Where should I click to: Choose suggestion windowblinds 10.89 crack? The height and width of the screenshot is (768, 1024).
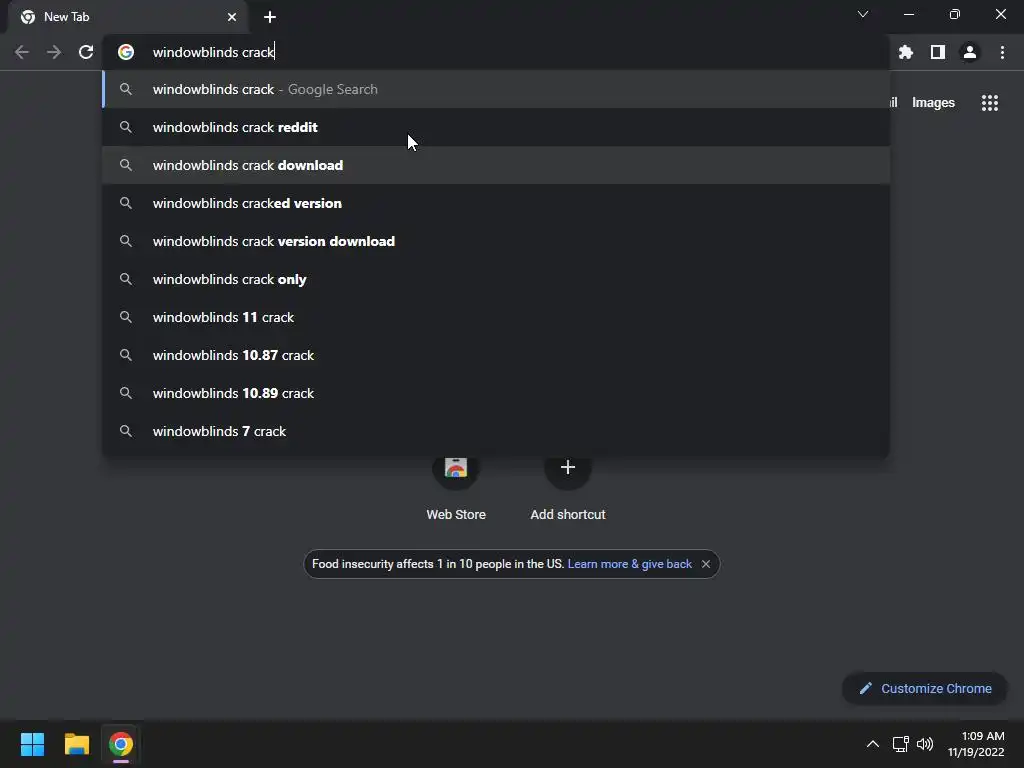click(x=496, y=393)
